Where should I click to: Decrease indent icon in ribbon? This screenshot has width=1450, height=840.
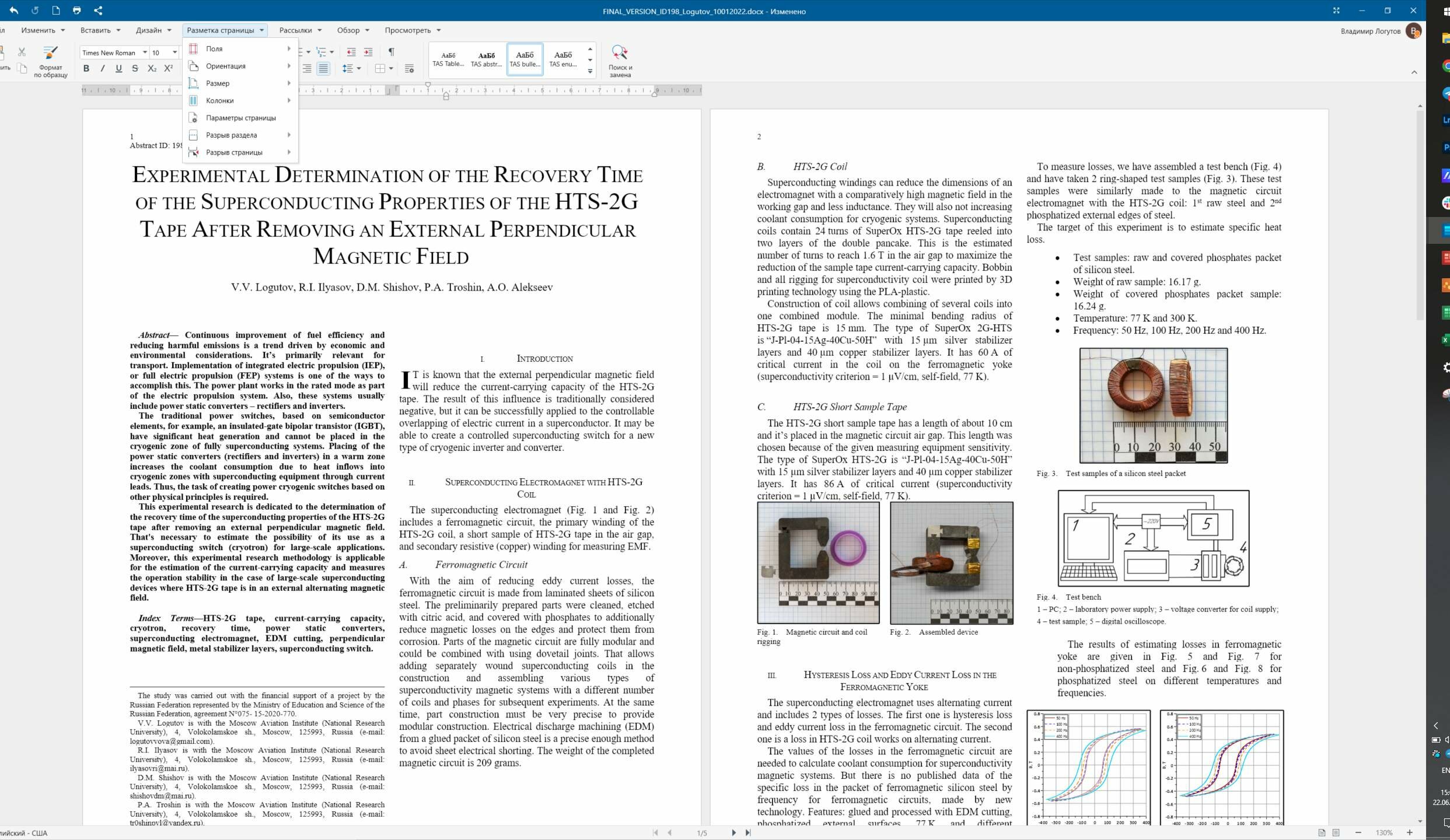pos(351,52)
